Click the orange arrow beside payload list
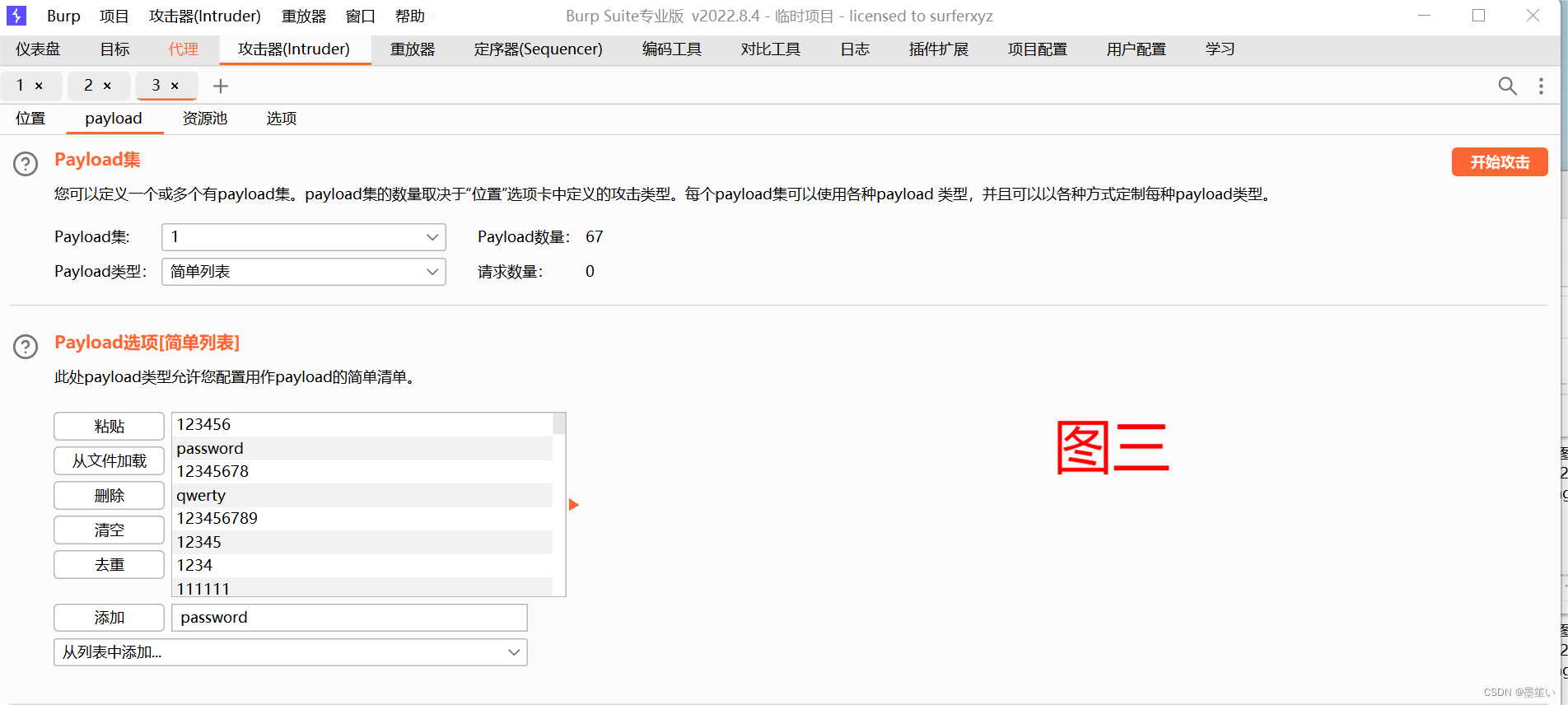 [574, 504]
